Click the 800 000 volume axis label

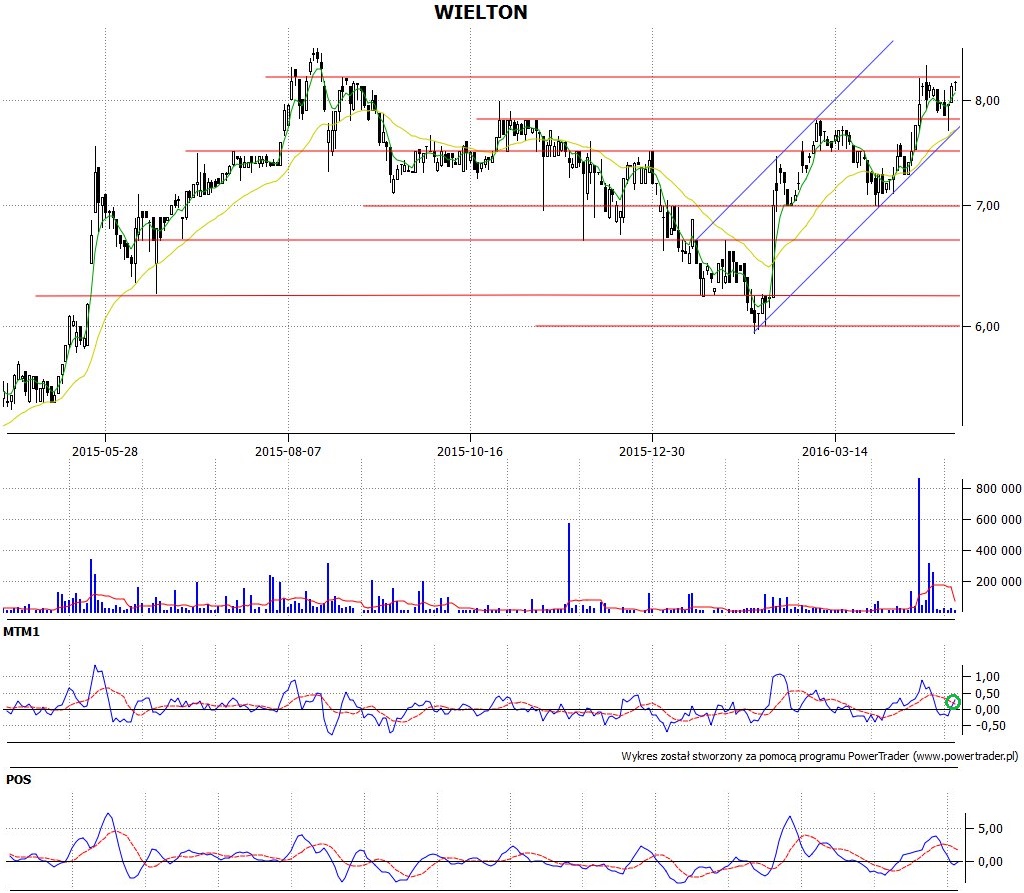click(x=999, y=489)
